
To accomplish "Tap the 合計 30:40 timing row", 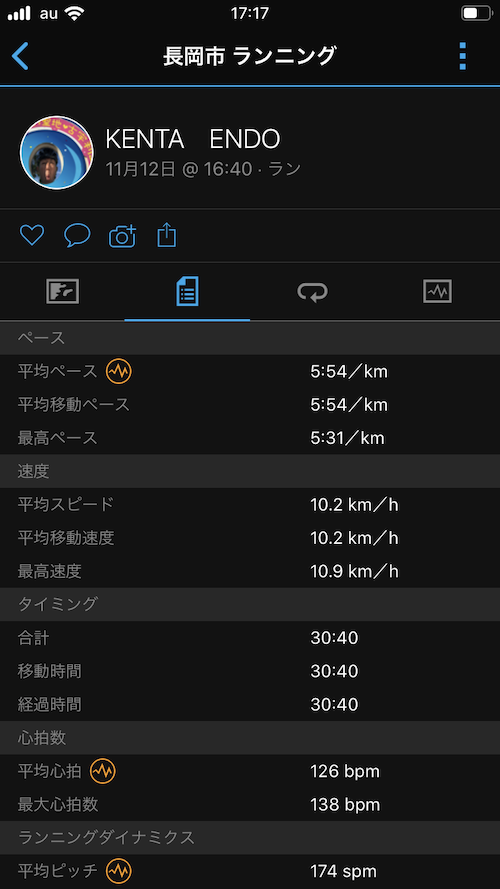I will (x=250, y=638).
